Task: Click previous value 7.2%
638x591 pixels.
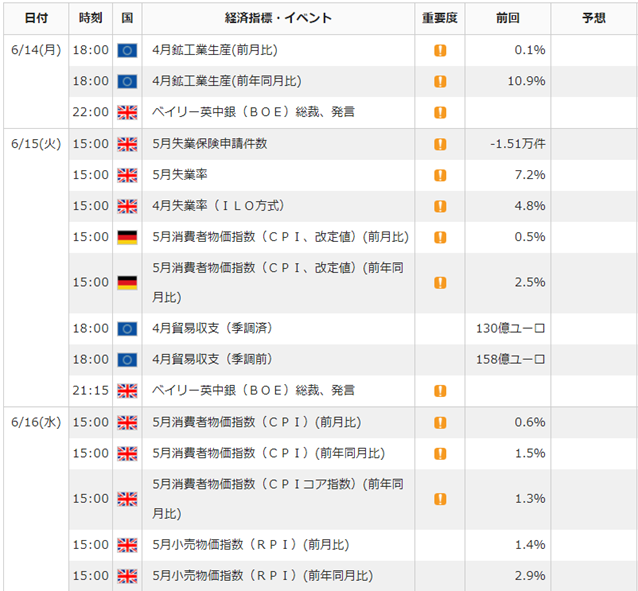Action: 530,175
